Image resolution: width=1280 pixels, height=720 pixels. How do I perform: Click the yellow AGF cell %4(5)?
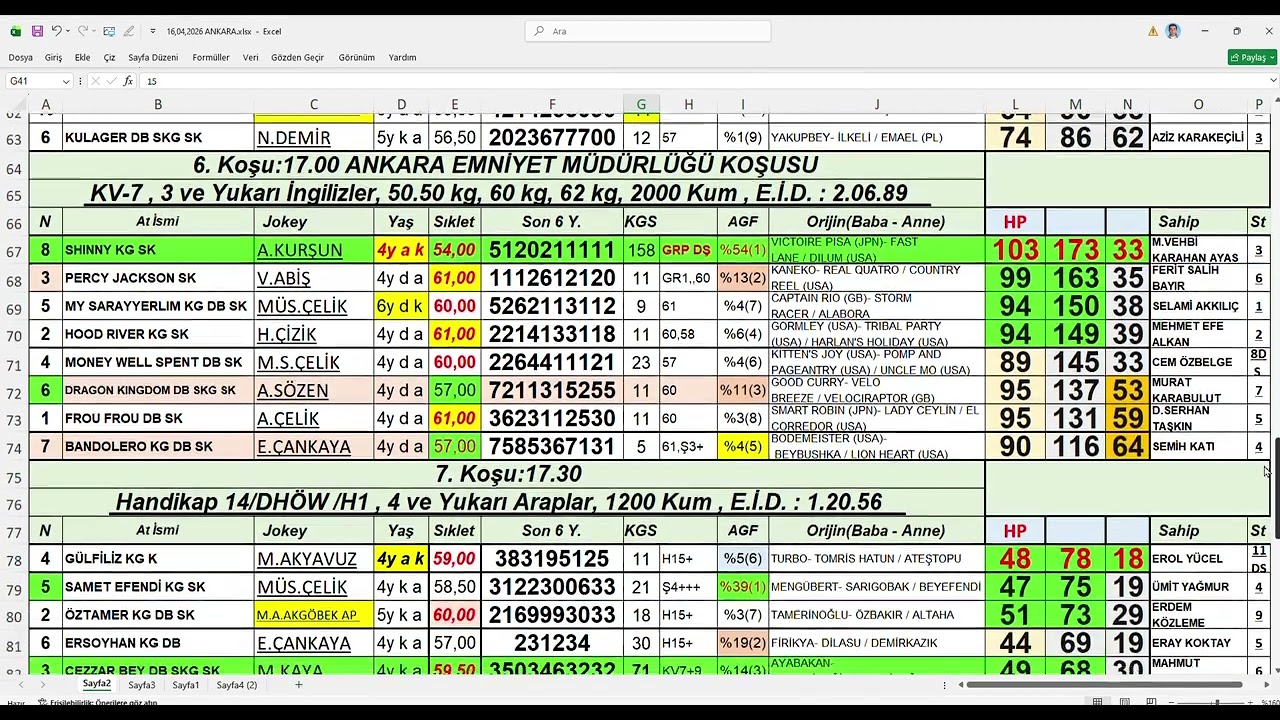pos(743,447)
